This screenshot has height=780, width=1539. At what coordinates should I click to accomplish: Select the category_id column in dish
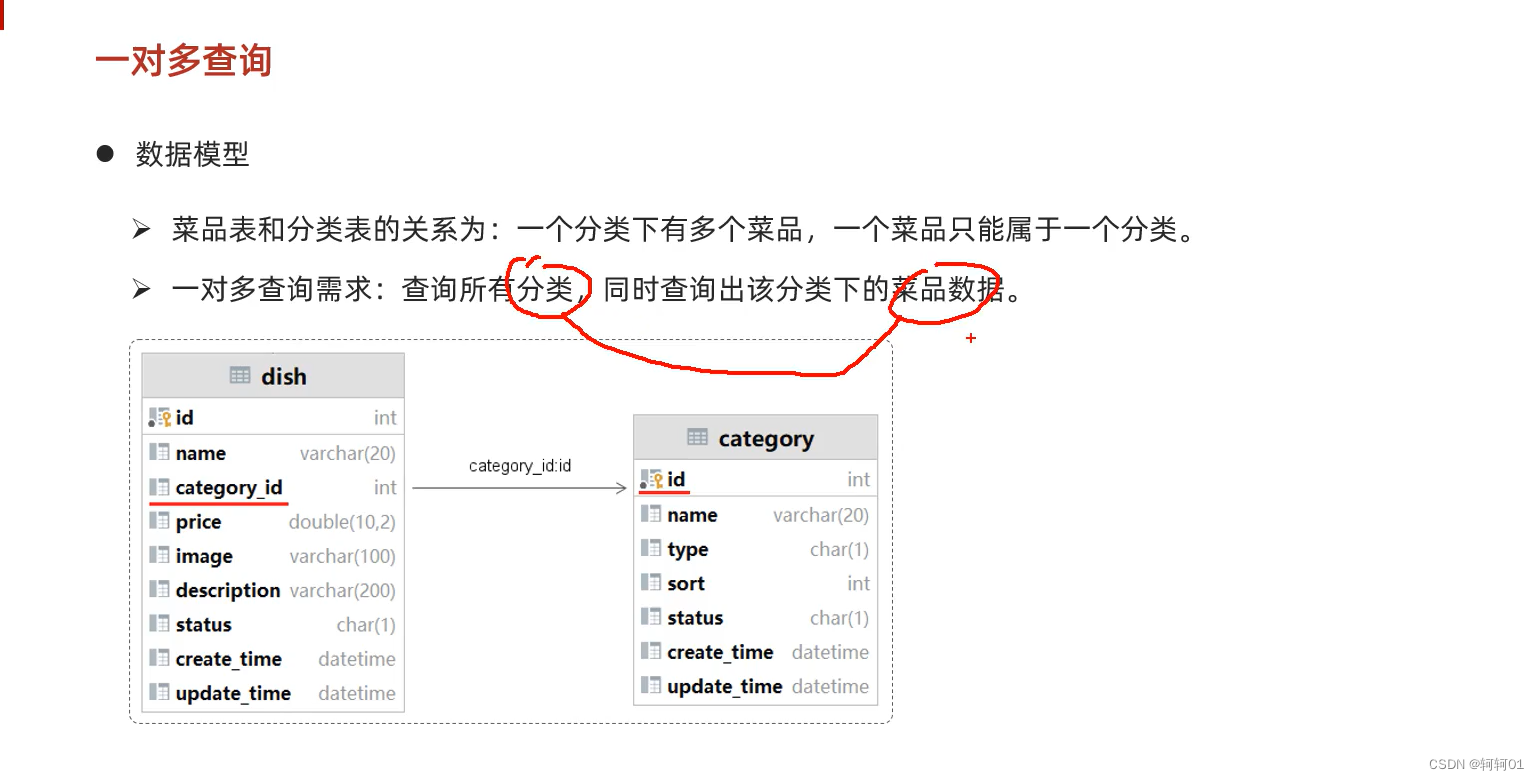[229, 488]
